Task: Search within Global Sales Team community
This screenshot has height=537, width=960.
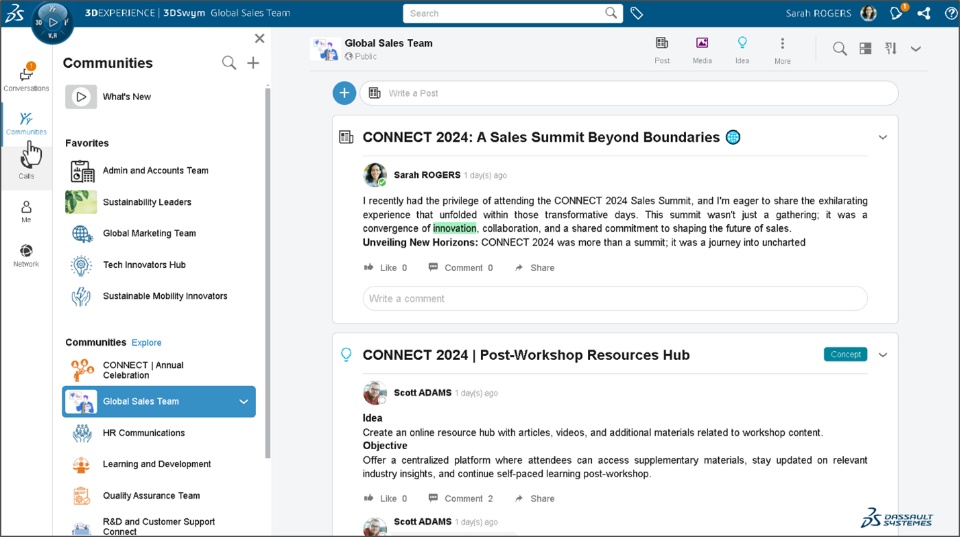Action: coord(839,49)
